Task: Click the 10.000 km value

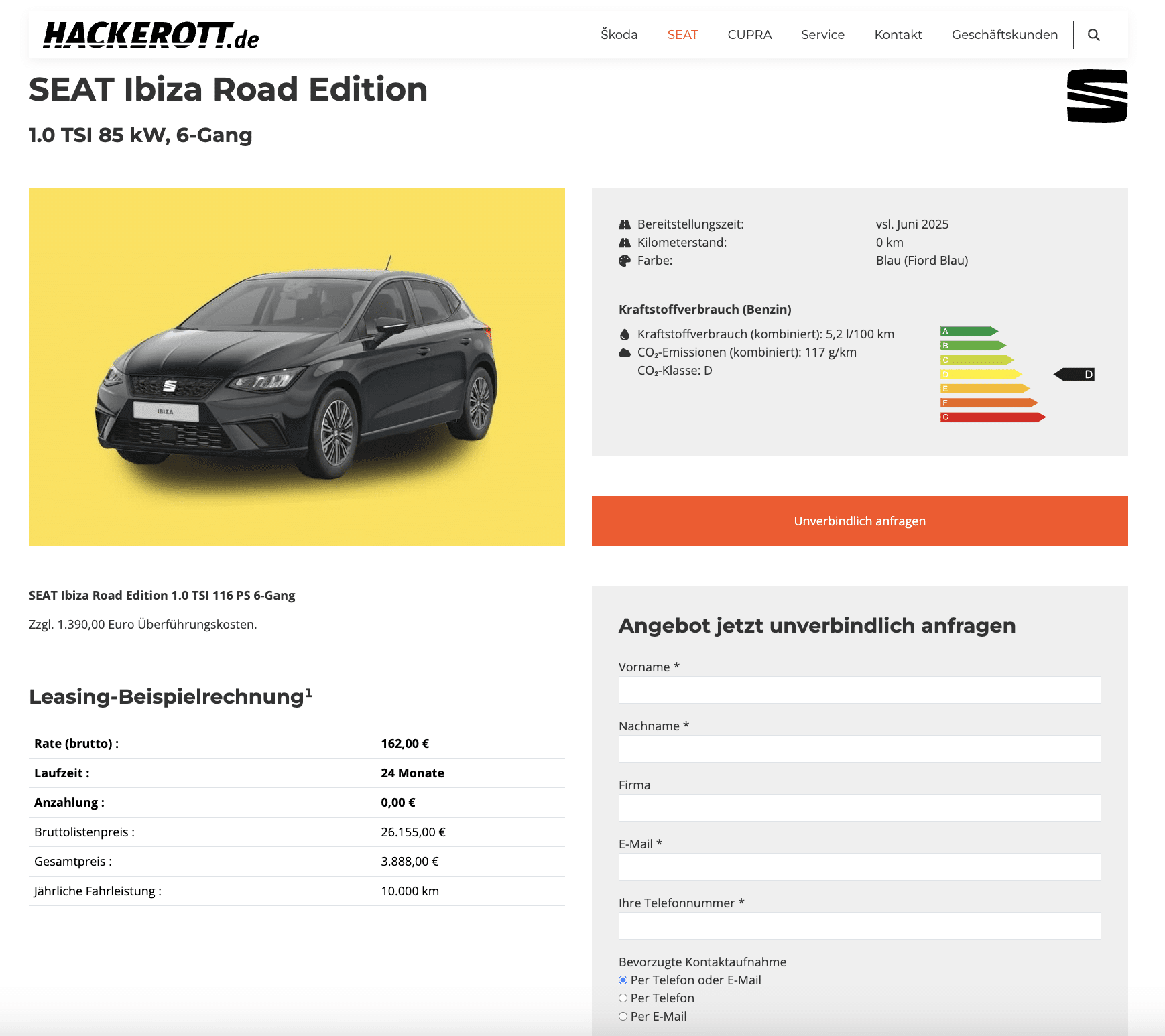Action: point(410,891)
